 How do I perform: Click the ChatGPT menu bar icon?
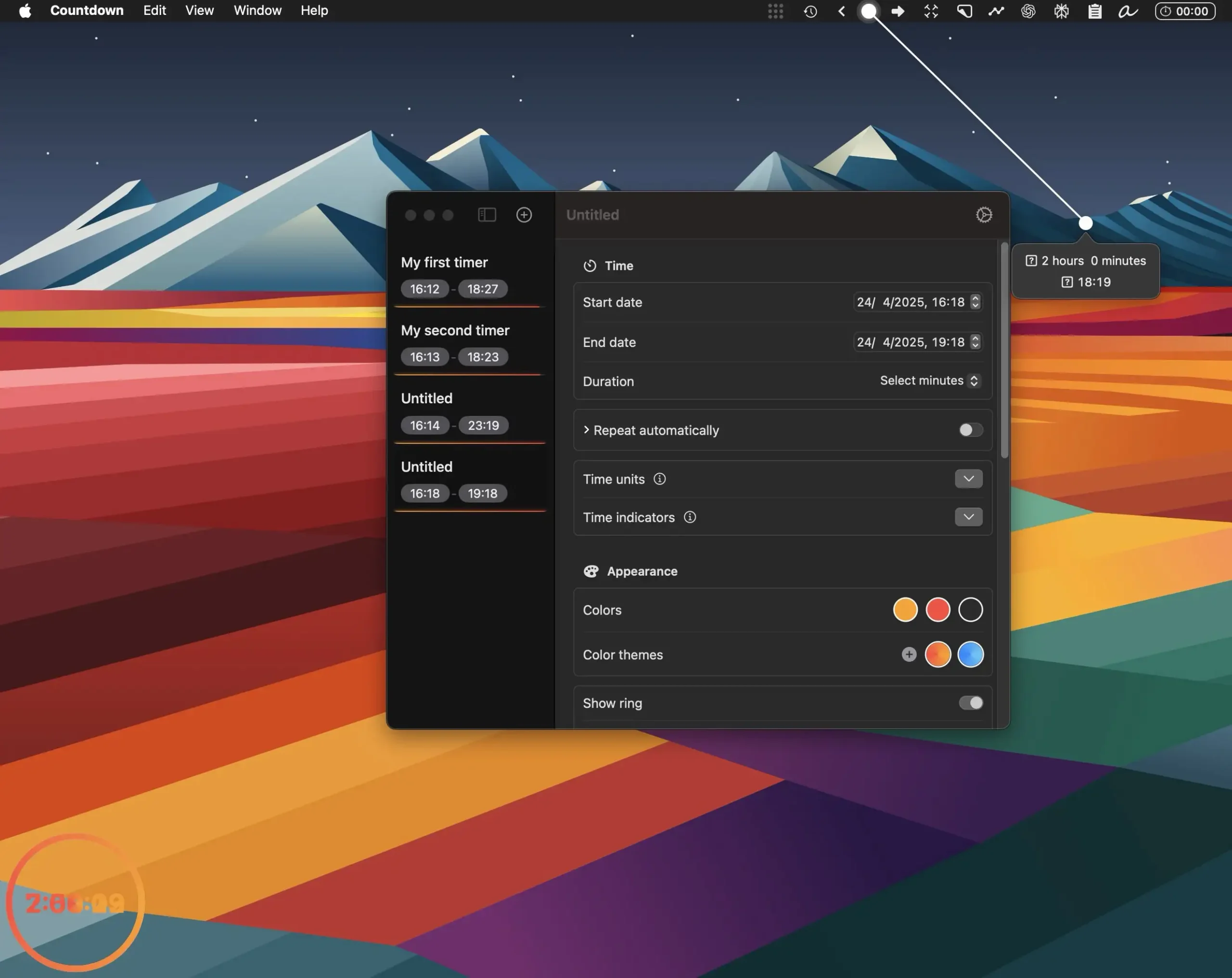point(1028,11)
